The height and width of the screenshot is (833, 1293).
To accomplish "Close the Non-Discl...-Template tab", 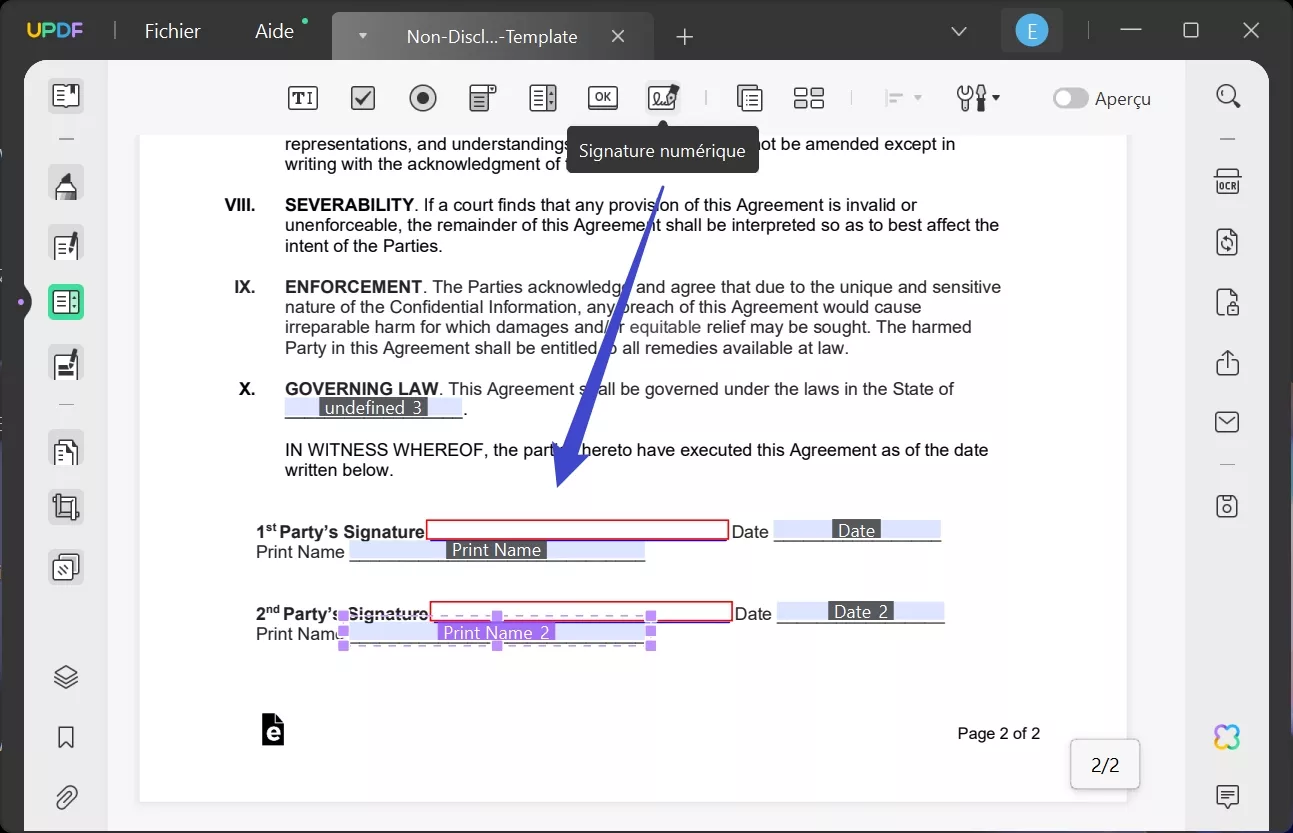I will click(x=618, y=37).
